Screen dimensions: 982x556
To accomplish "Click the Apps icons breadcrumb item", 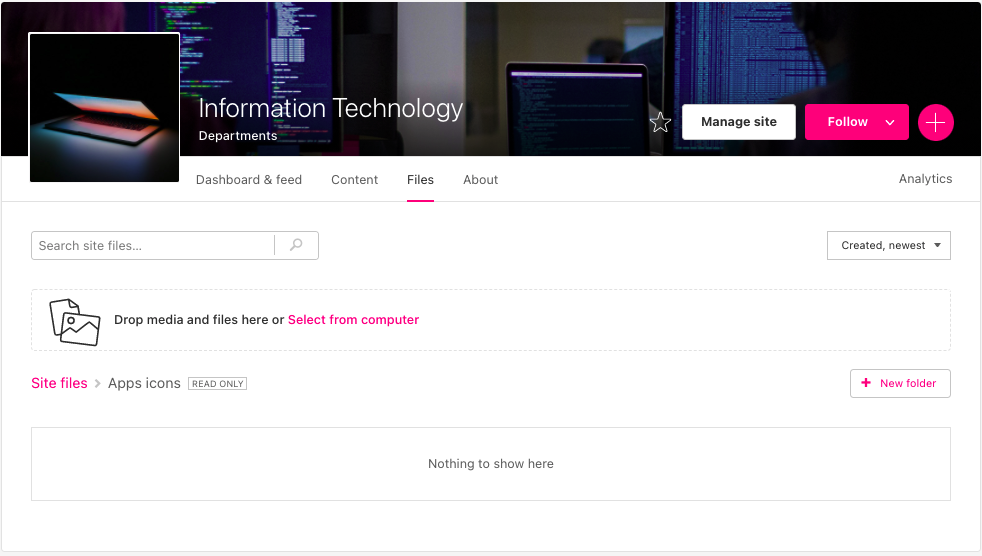I will pos(144,383).
